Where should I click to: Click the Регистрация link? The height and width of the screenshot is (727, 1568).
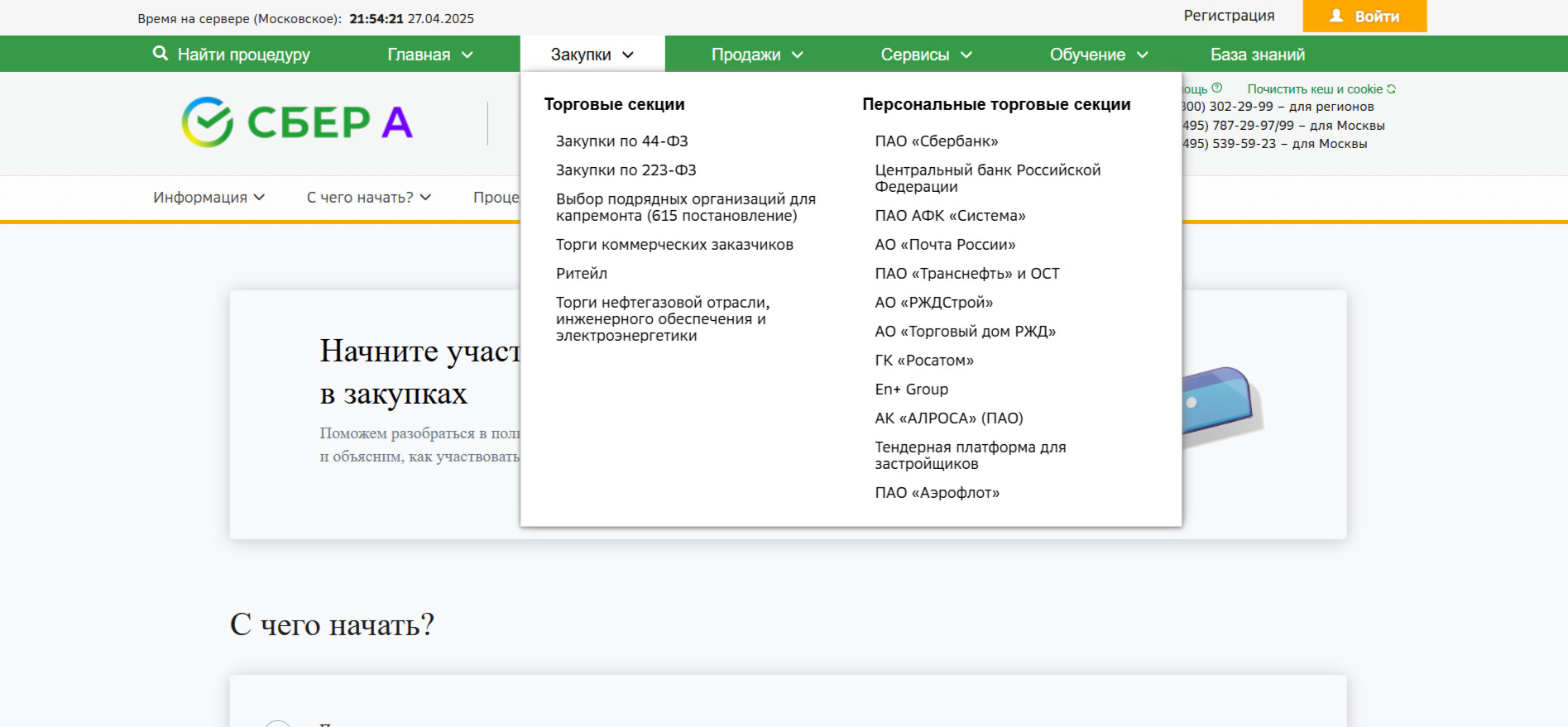(1229, 16)
